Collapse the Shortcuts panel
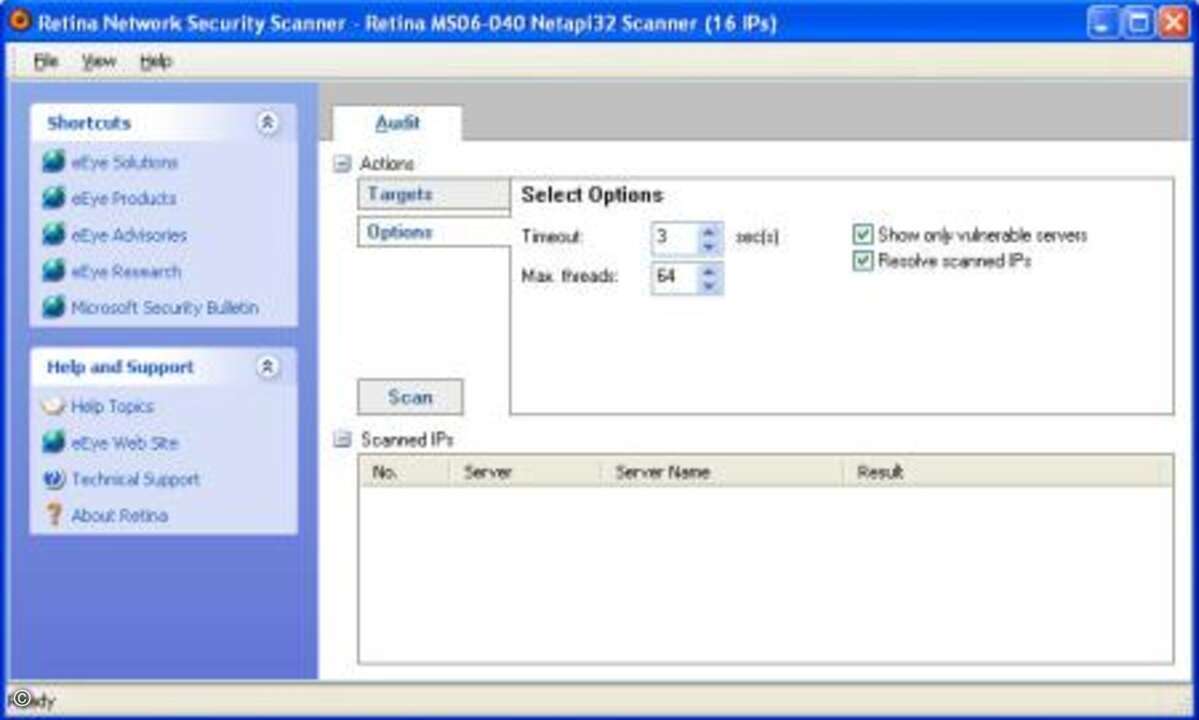Image resolution: width=1199 pixels, height=720 pixels. click(267, 122)
